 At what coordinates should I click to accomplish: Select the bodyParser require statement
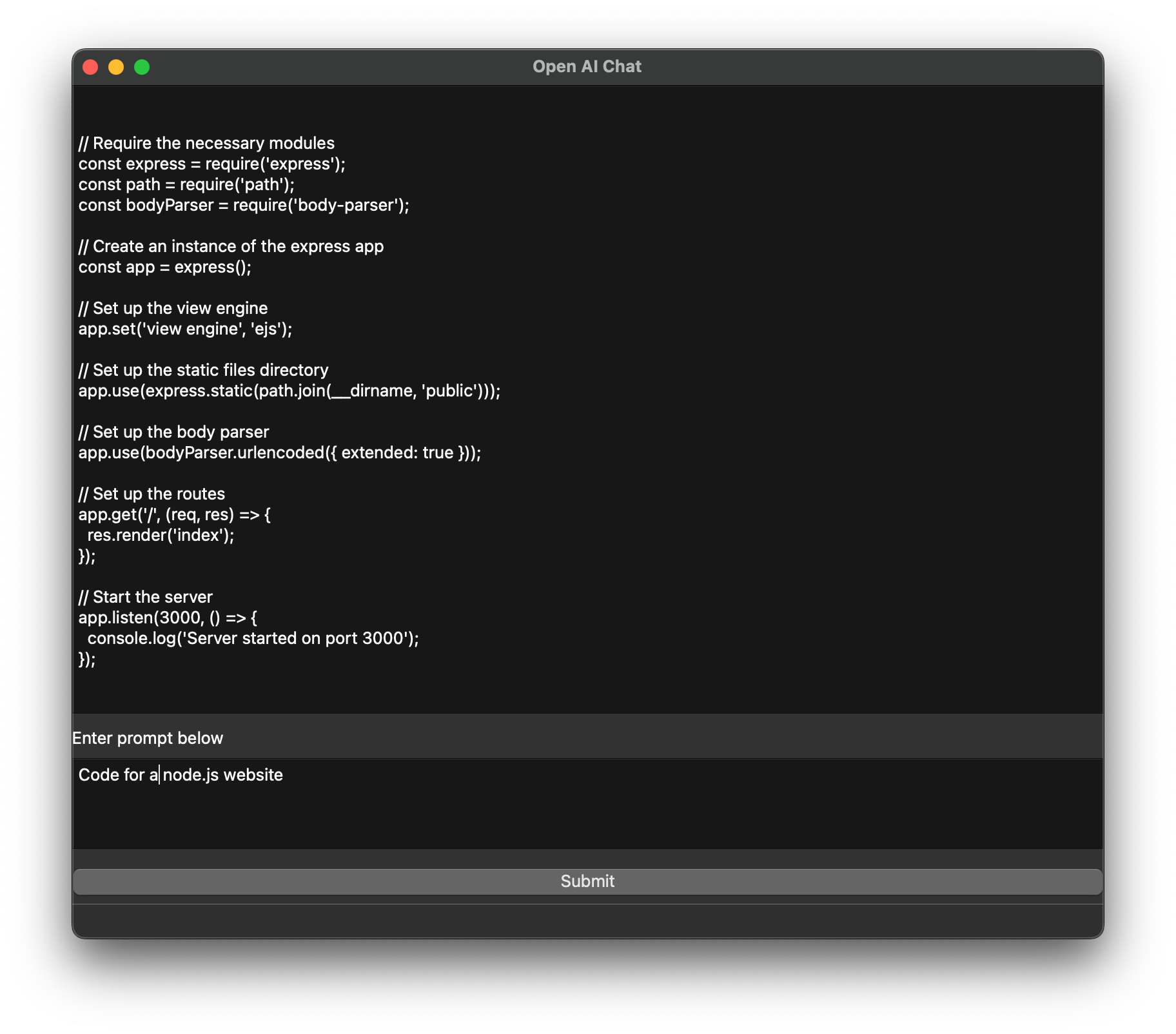[244, 204]
